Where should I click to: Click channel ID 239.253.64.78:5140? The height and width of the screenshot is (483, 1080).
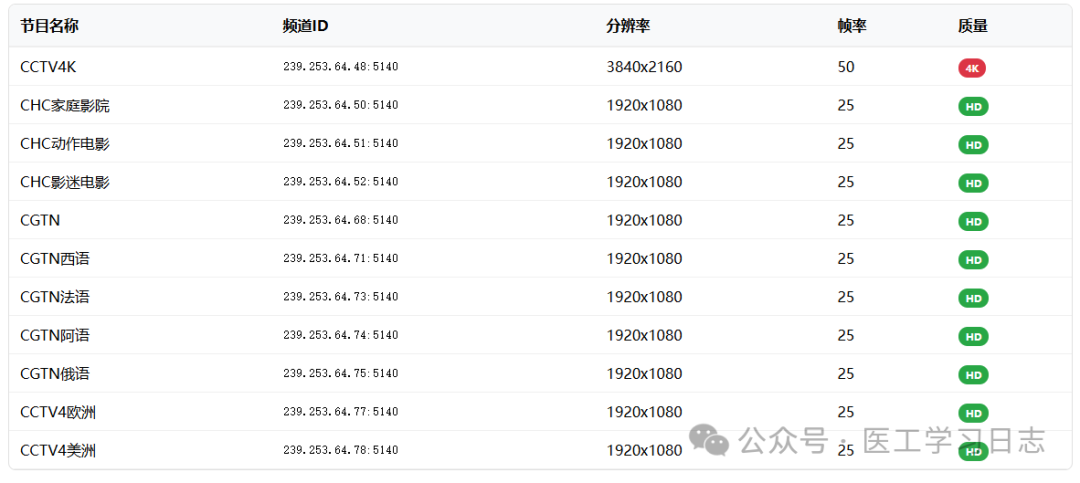coord(340,451)
